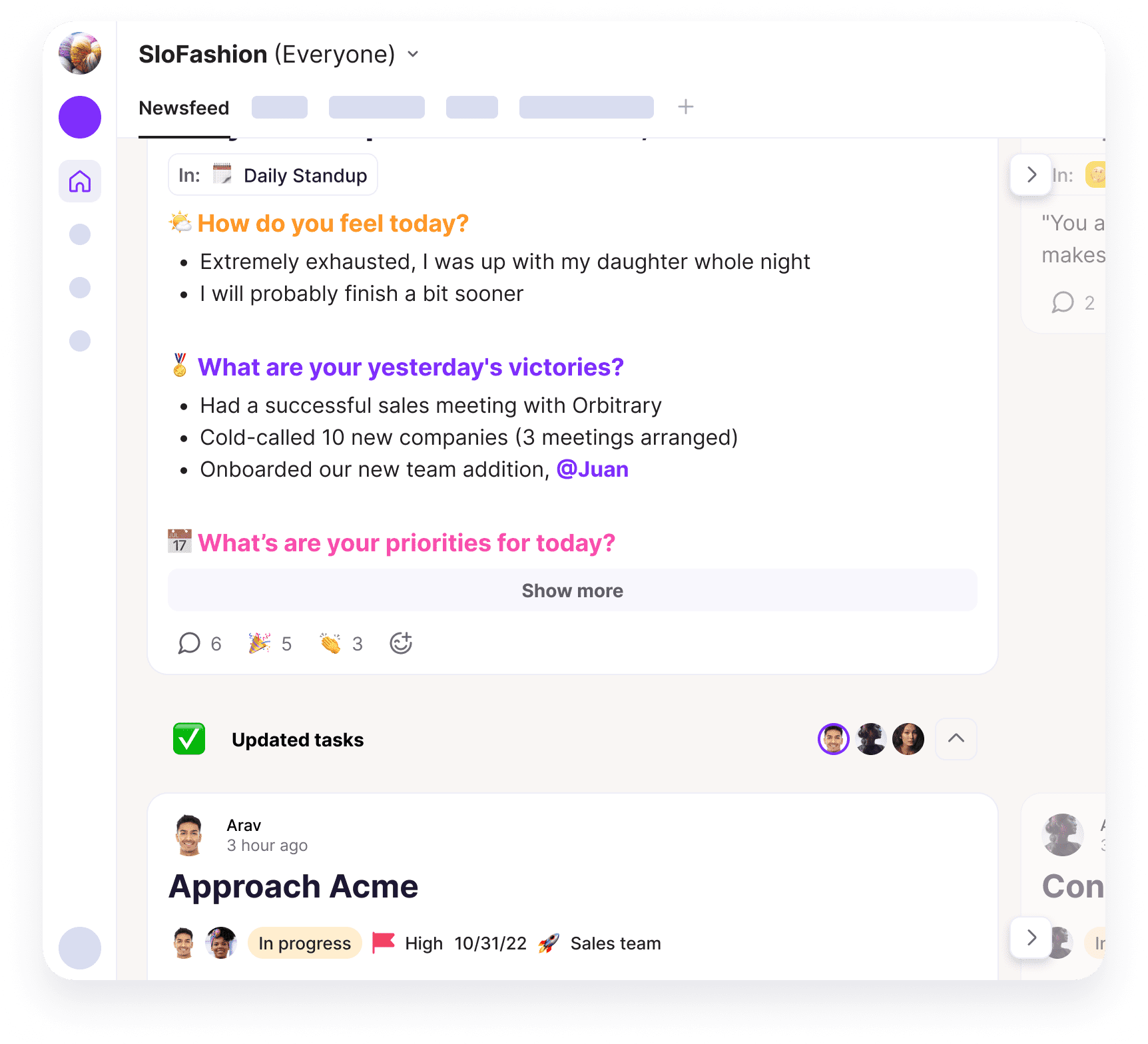Click the comment bubble icon with 6
This screenshot has height=1044, width=1148.
(189, 643)
